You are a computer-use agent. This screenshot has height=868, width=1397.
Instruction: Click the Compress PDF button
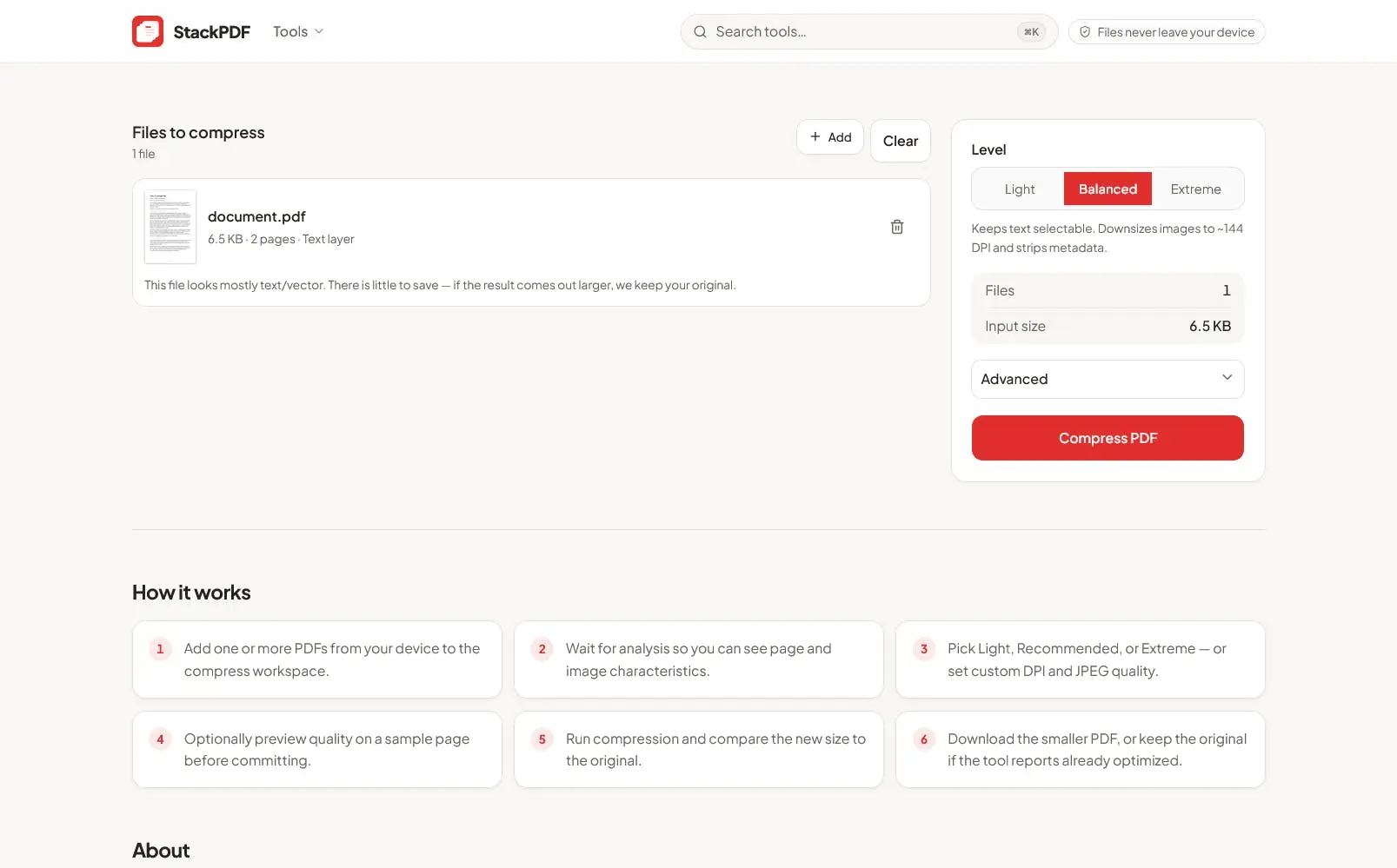(1108, 438)
